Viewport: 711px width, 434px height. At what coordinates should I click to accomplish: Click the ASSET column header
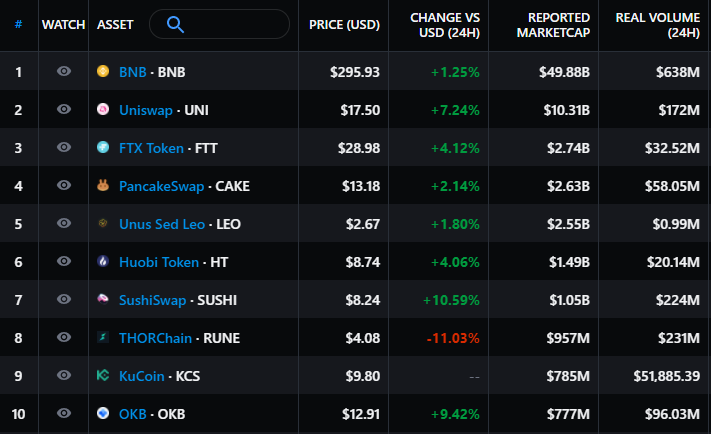[x=115, y=24]
